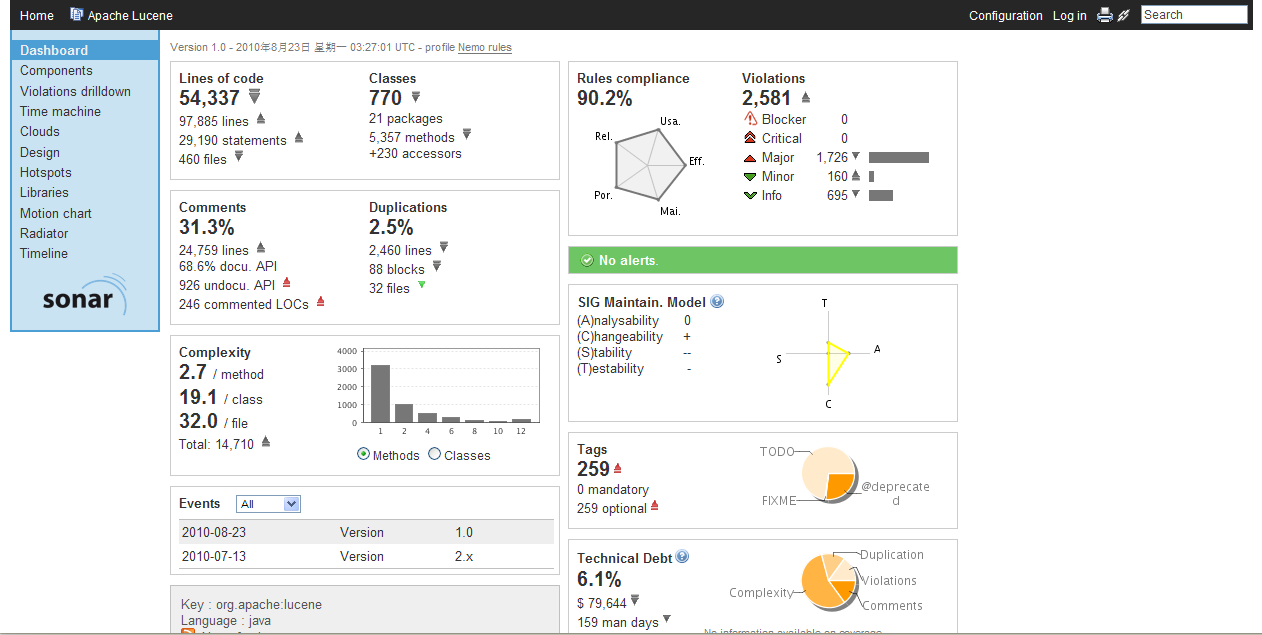Click the printer icon in top bar
This screenshot has width=1262, height=635.
click(x=1104, y=15)
